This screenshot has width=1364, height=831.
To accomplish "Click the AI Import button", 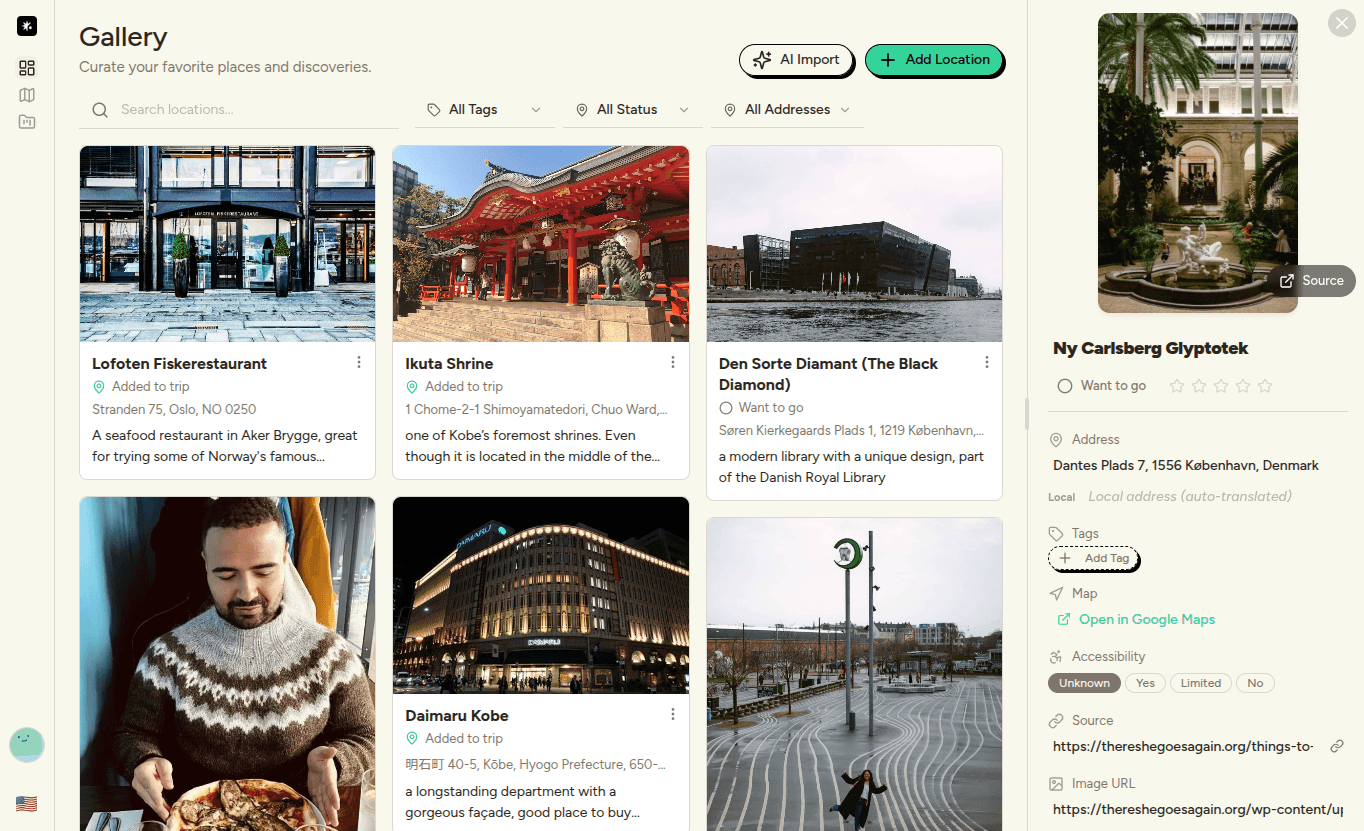I will pyautogui.click(x=796, y=60).
